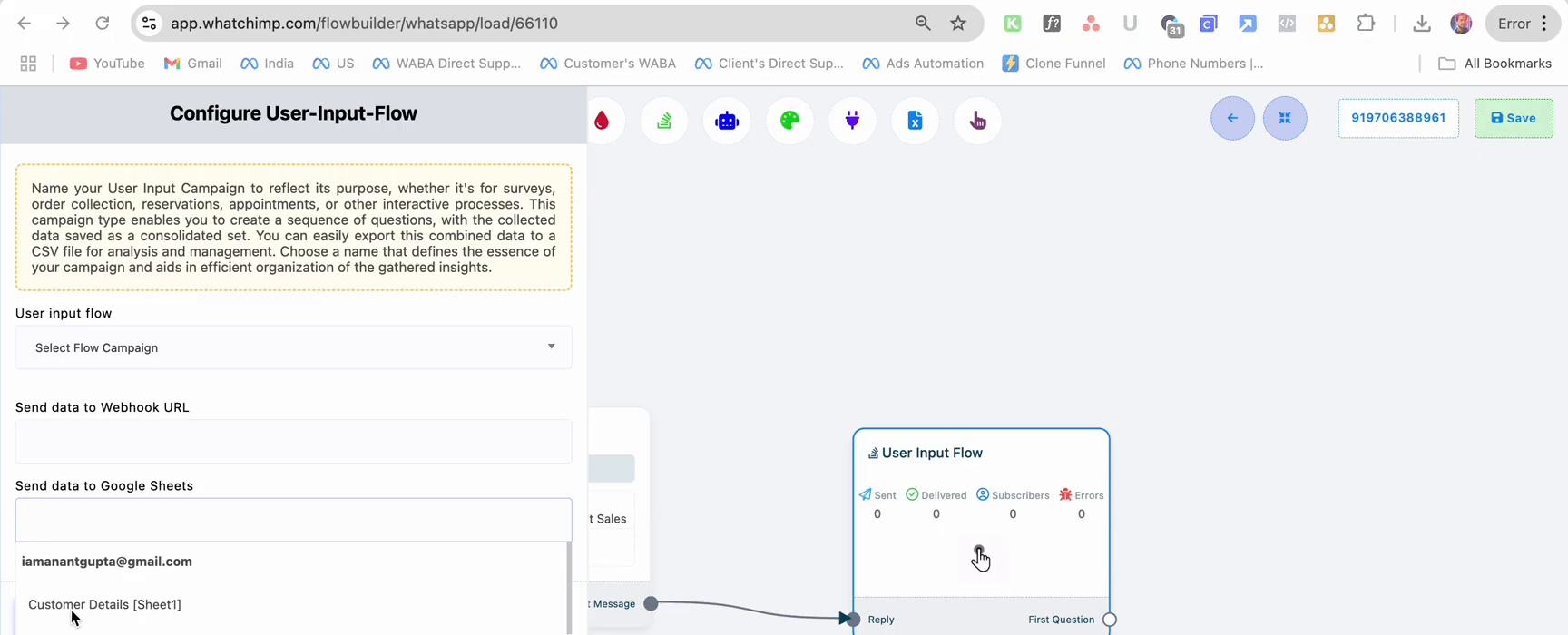This screenshot has width=1568, height=635.
Task: Open the Chrome profile avatar
Action: coord(1461,24)
